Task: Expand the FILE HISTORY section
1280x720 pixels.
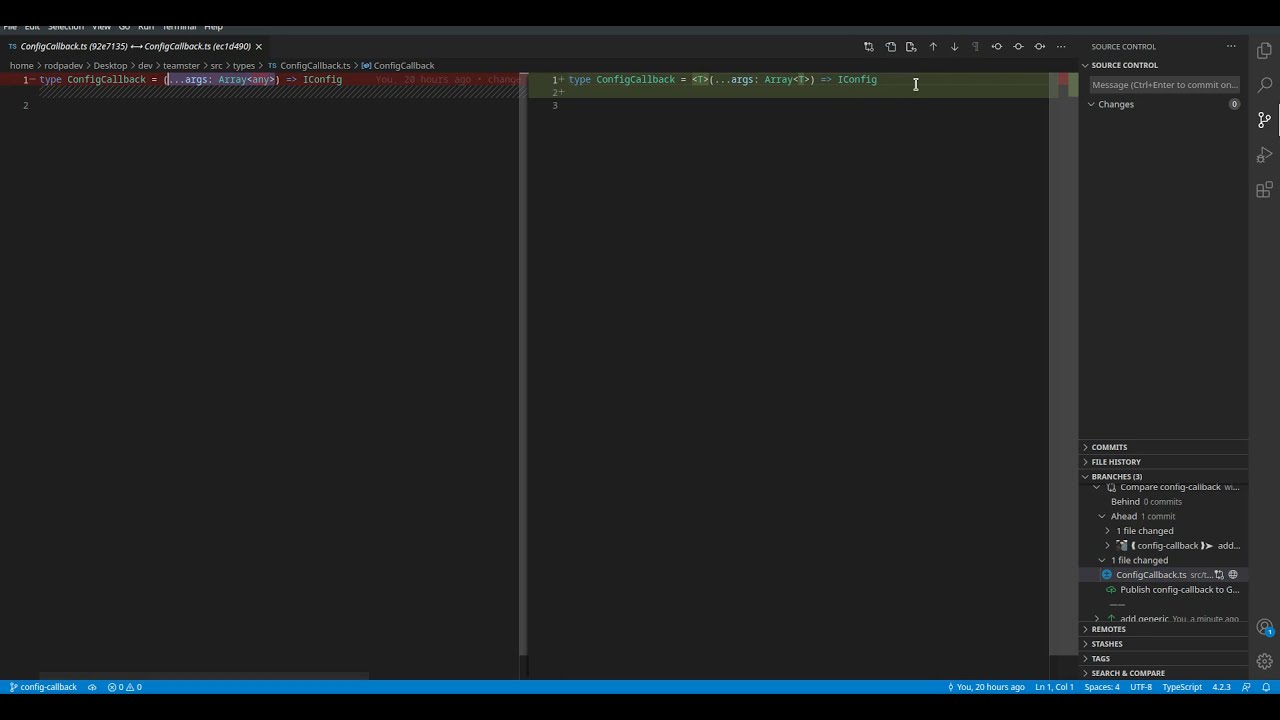Action: click(x=1163, y=462)
